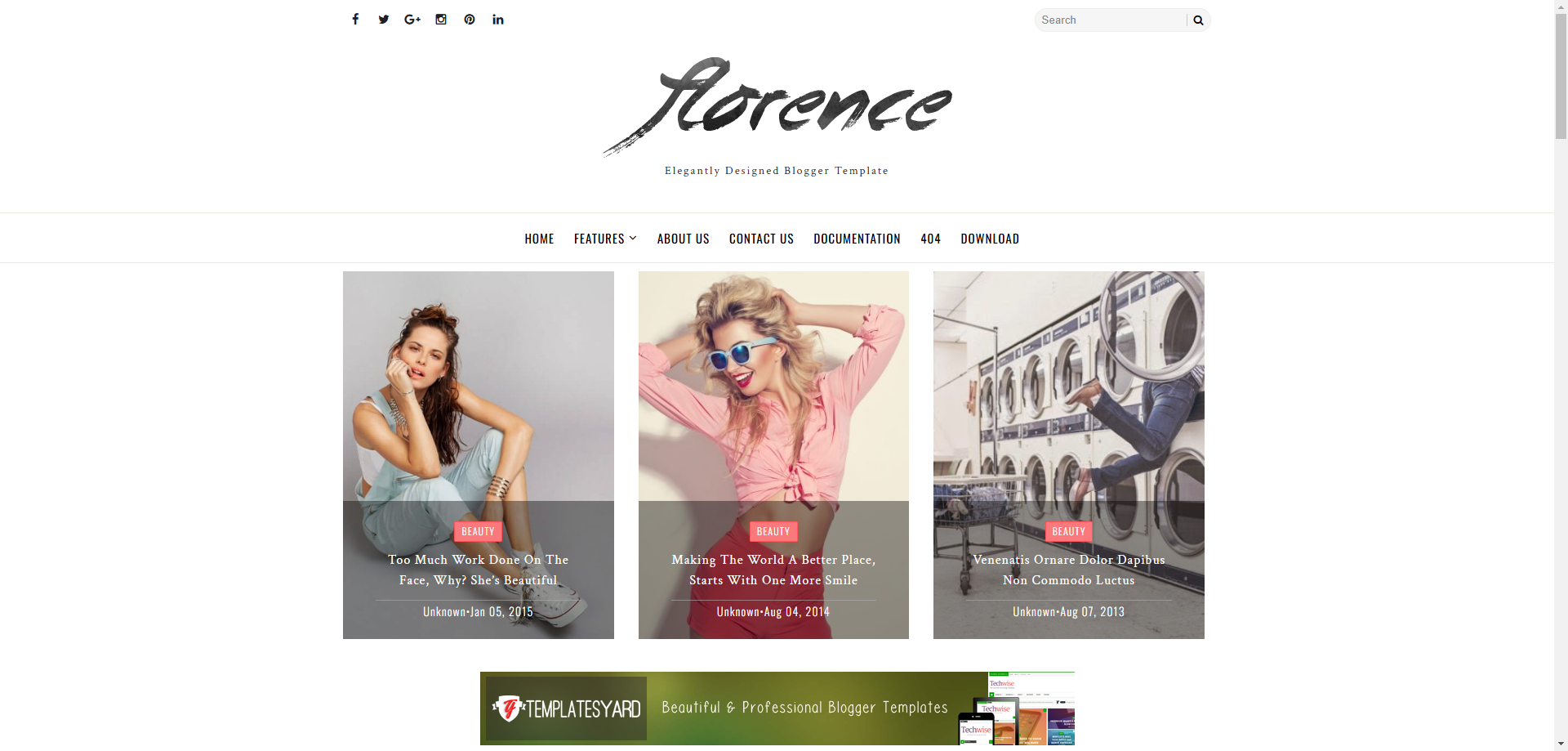This screenshot has width=1568, height=751.
Task: Expand the Features dropdown menu
Action: [604, 239]
